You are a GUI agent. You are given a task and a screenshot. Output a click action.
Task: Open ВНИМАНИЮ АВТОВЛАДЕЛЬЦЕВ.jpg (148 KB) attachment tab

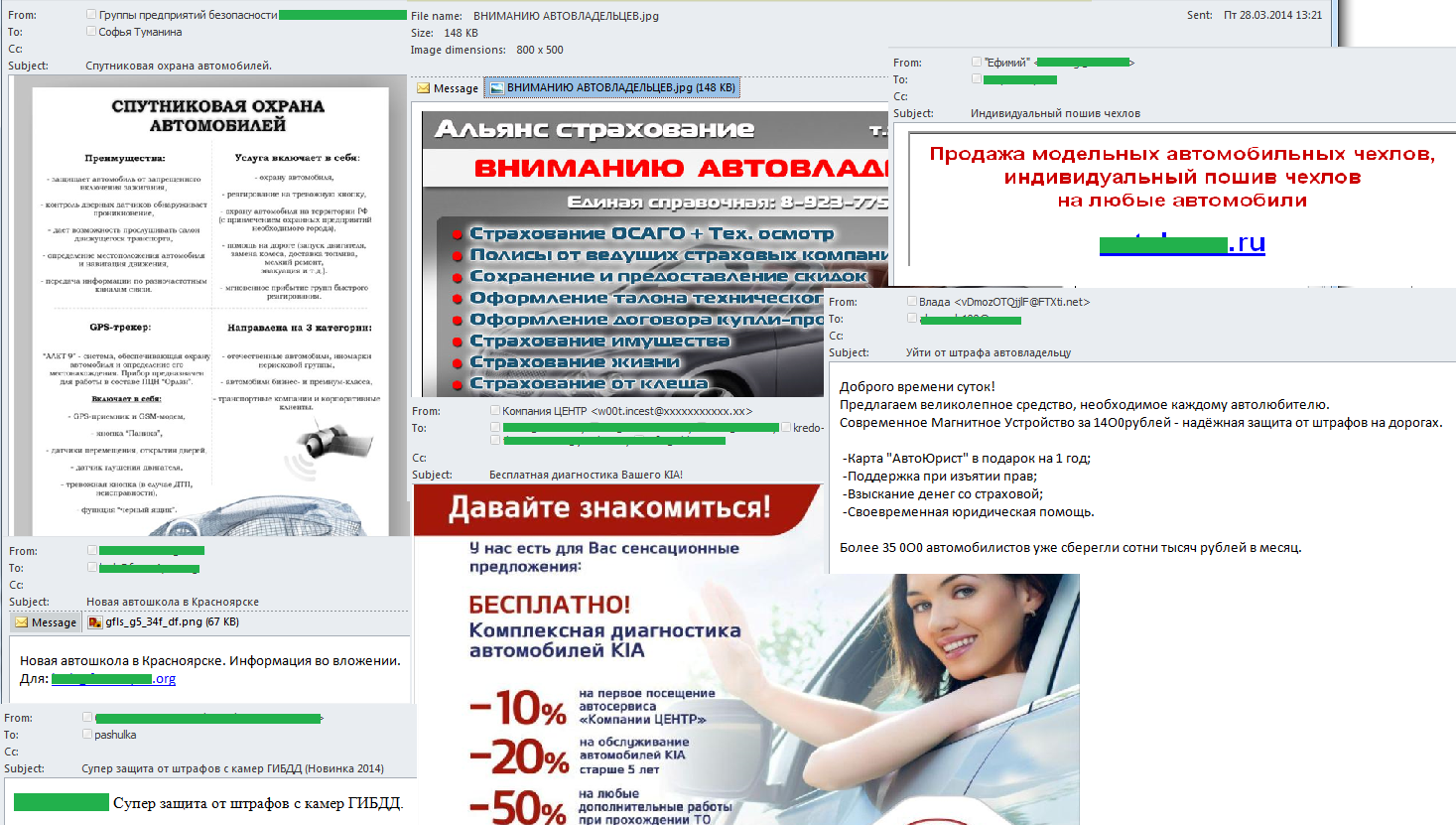[612, 87]
